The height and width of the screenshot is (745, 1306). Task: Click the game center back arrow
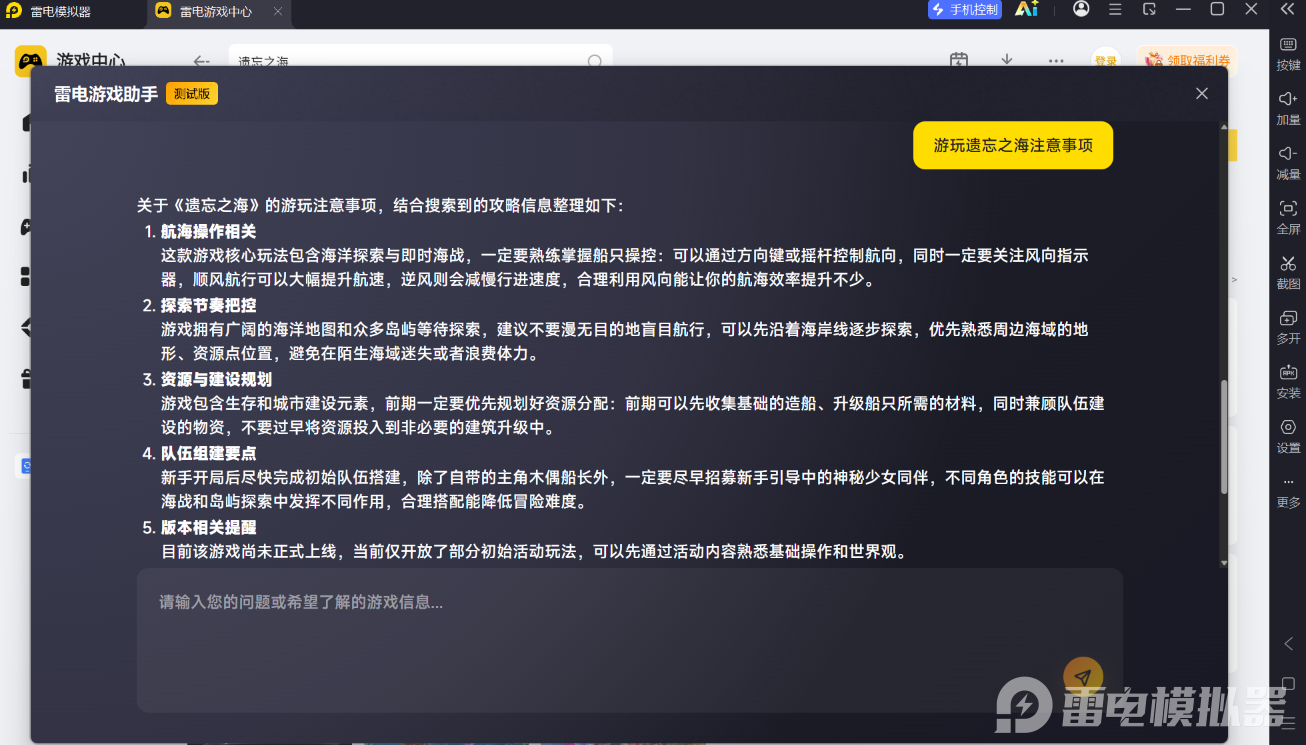201,61
